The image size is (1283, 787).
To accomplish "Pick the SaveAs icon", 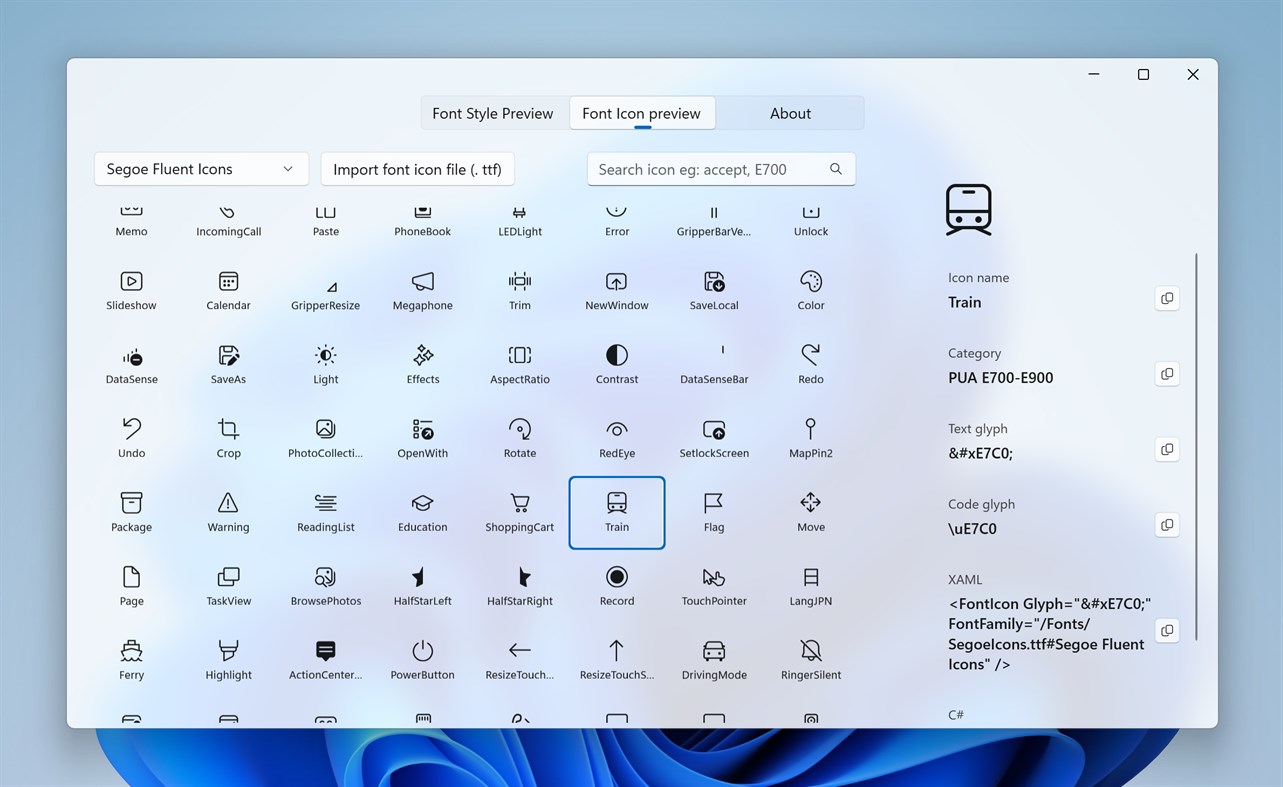I will click(228, 365).
